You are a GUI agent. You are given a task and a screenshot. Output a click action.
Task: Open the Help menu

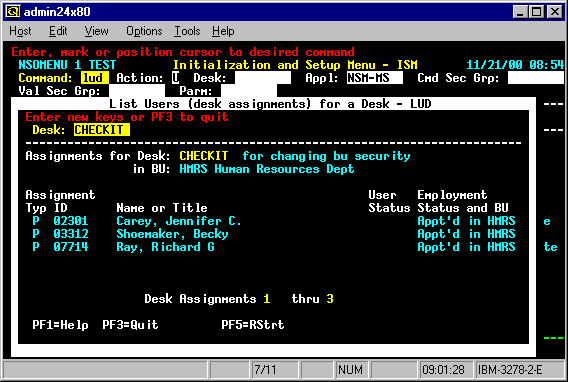pos(223,31)
